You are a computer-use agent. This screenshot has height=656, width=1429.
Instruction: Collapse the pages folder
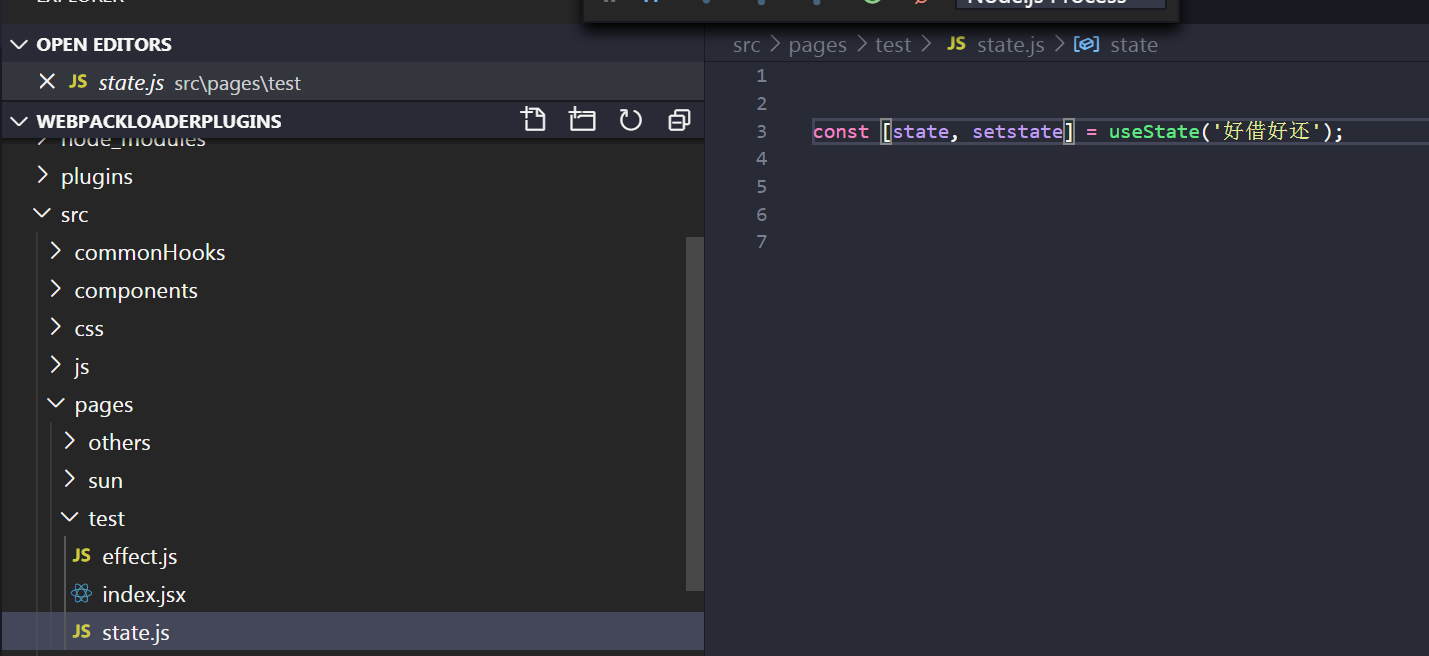click(x=352, y=405)
